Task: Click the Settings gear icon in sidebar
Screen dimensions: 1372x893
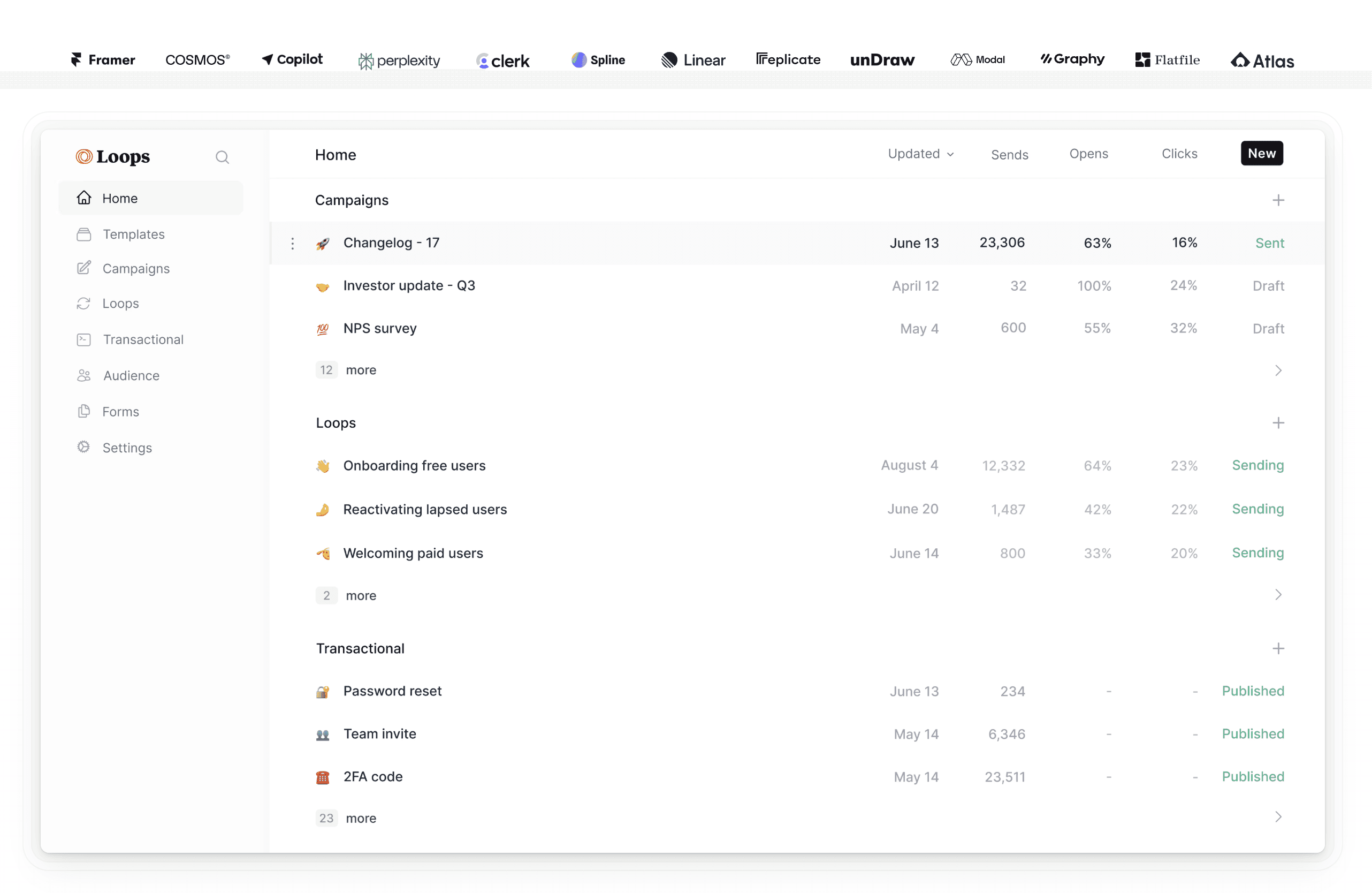Action: [x=83, y=447]
